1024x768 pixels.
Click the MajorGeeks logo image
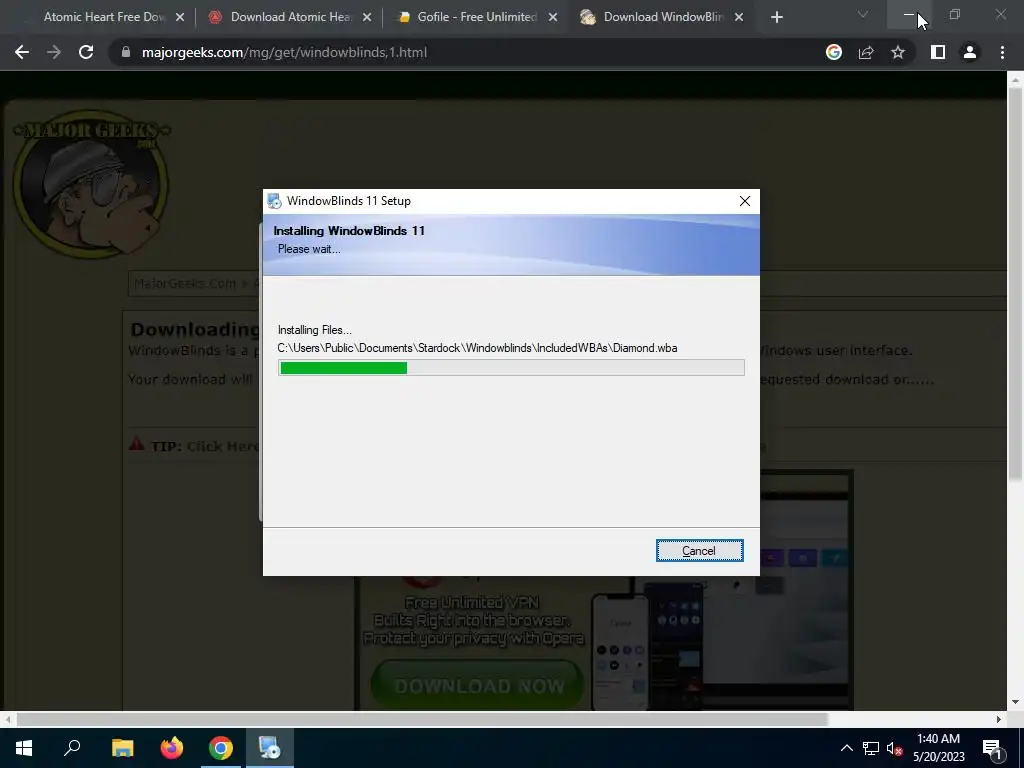[91, 183]
